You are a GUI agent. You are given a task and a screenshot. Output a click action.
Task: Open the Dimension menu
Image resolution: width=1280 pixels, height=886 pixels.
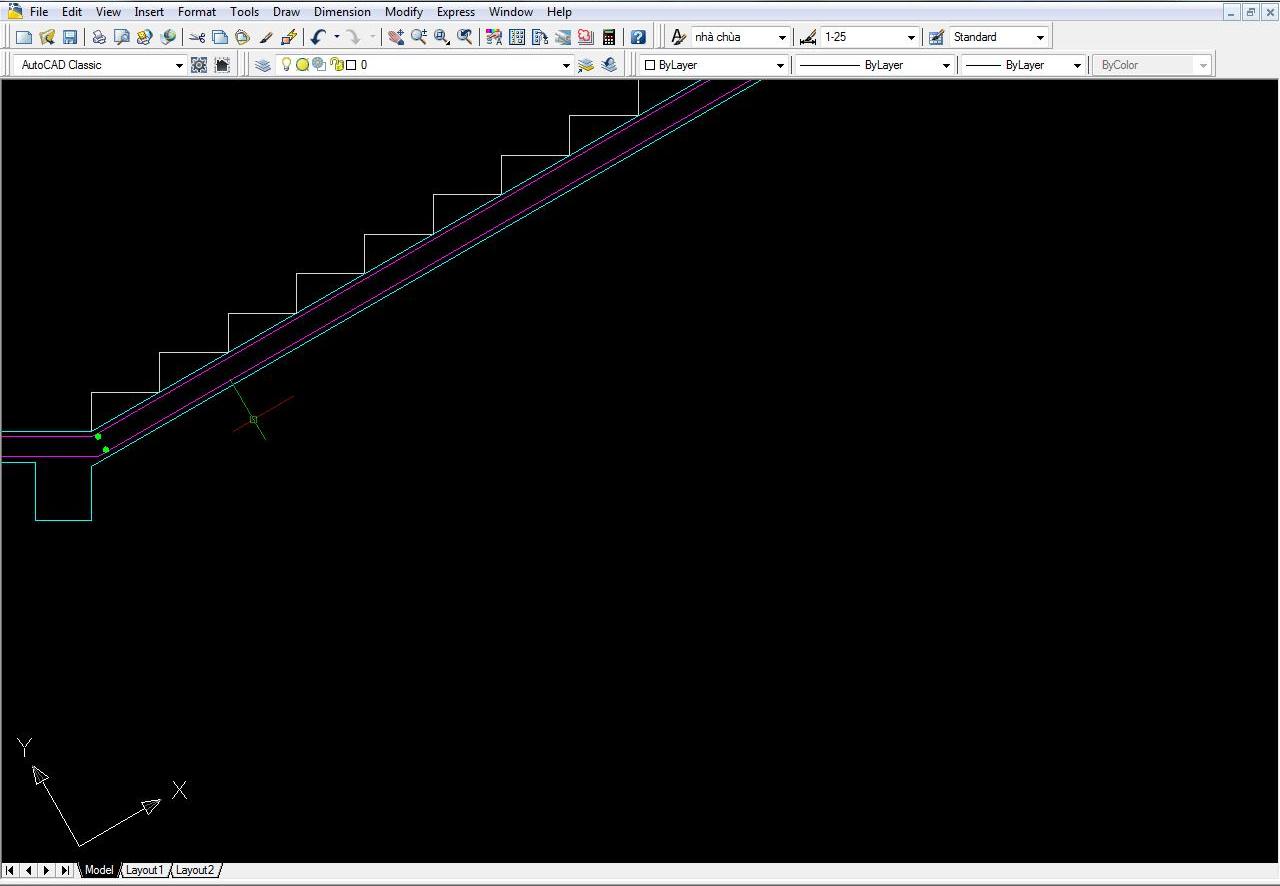(x=342, y=12)
